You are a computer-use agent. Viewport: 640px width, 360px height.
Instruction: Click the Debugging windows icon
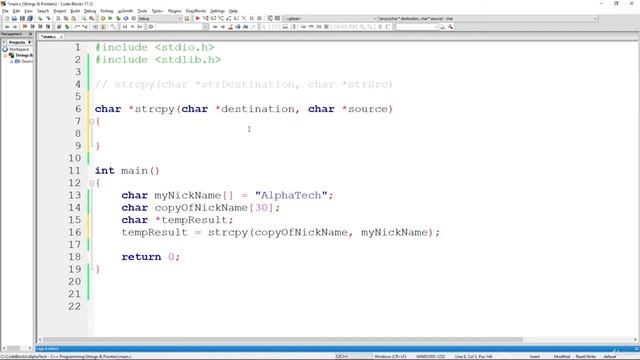270,18
